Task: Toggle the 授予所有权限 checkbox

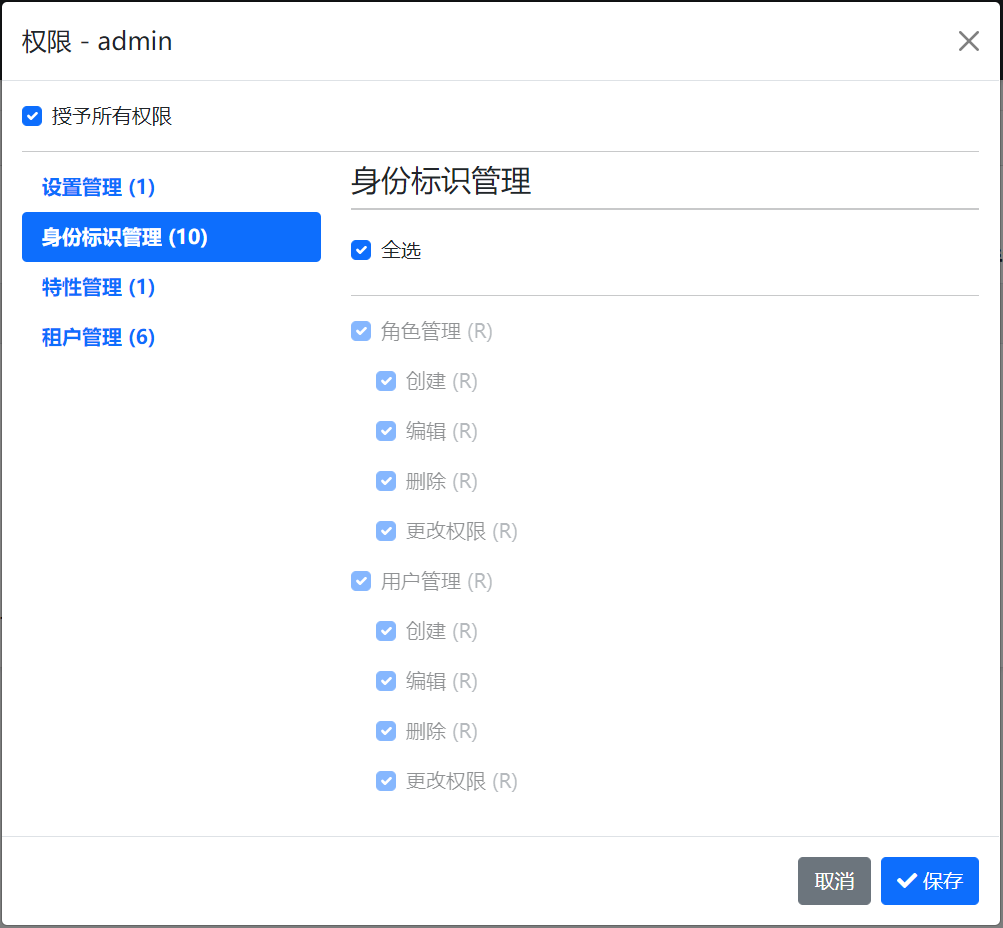Action: tap(31, 116)
